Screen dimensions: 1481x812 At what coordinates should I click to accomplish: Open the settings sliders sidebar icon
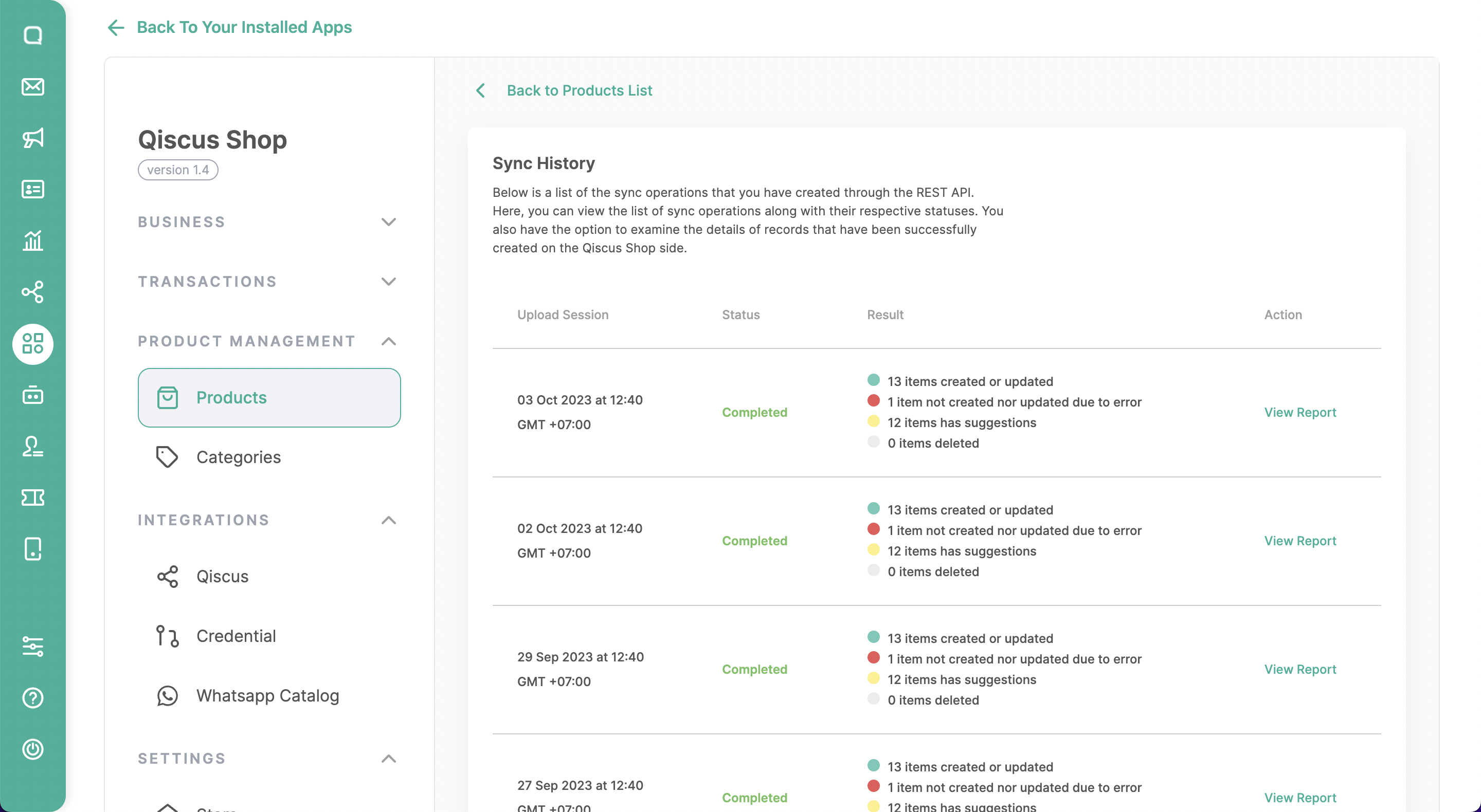coord(33,647)
